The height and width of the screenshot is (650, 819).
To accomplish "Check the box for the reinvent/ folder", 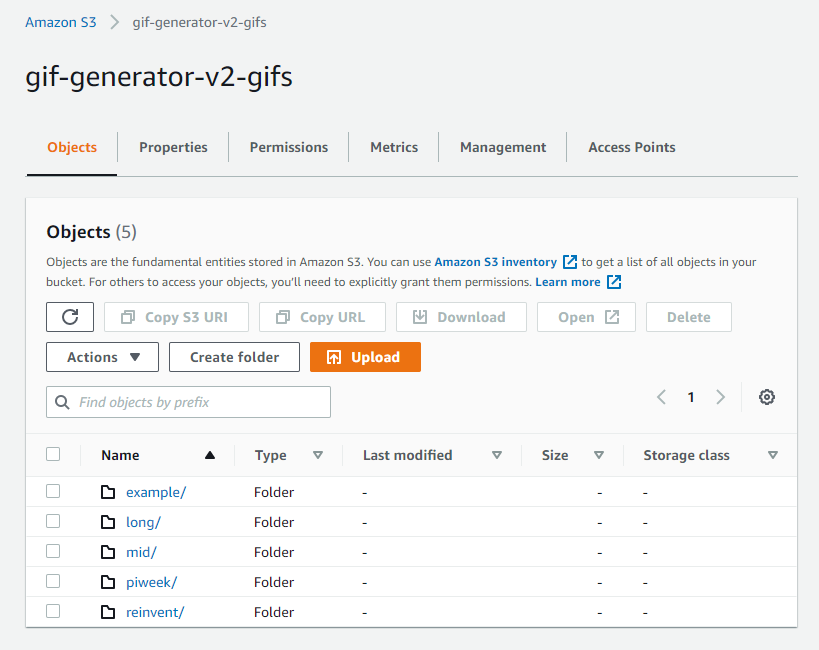I will tap(53, 611).
